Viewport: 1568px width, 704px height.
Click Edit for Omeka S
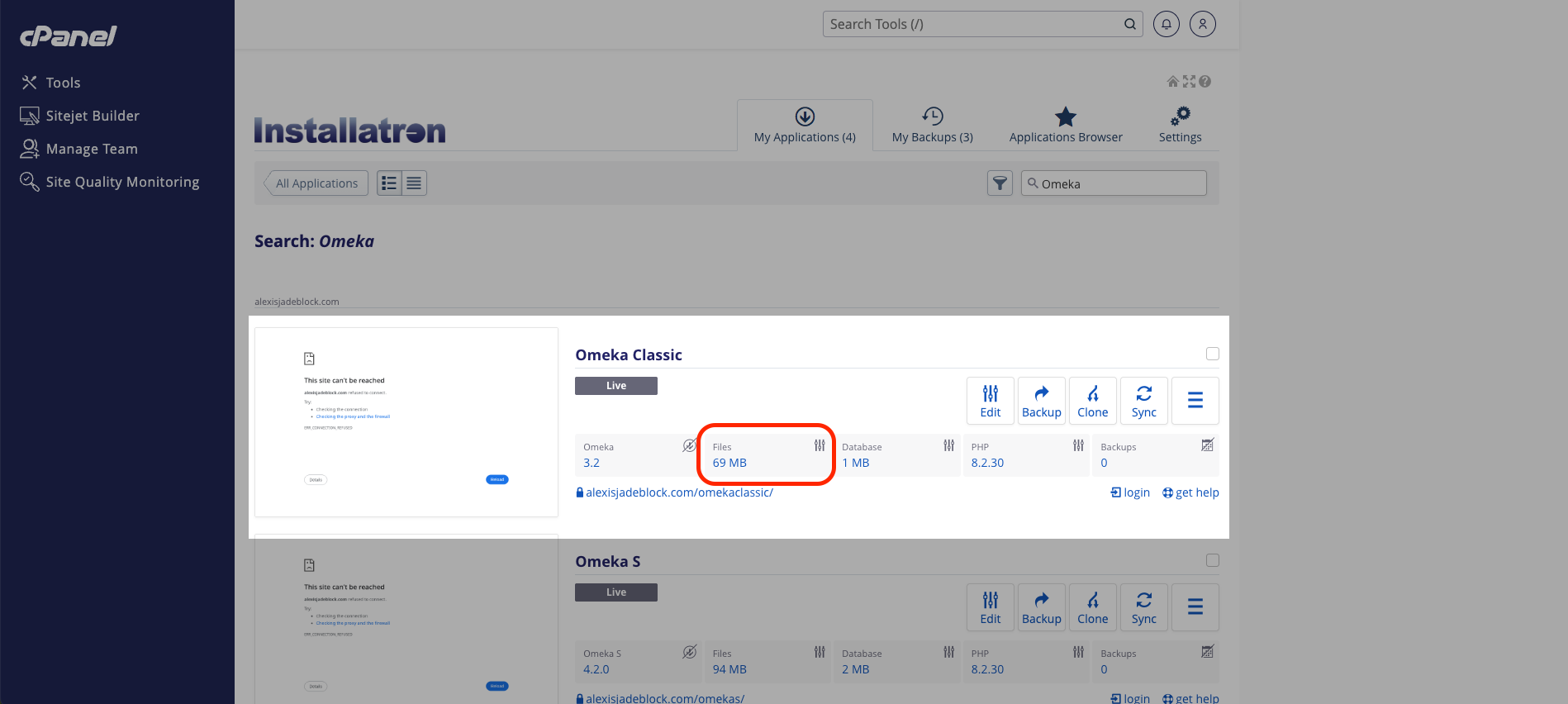pos(991,607)
